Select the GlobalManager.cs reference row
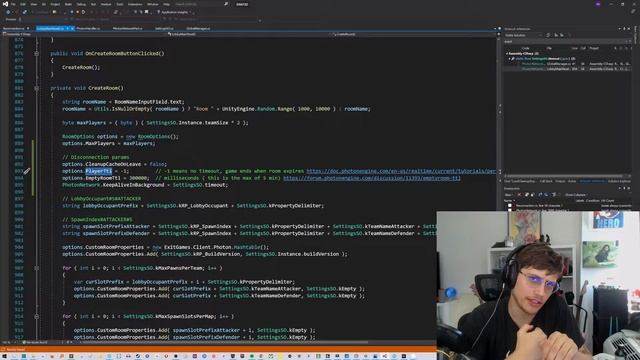The image size is (640, 360). [567, 64]
